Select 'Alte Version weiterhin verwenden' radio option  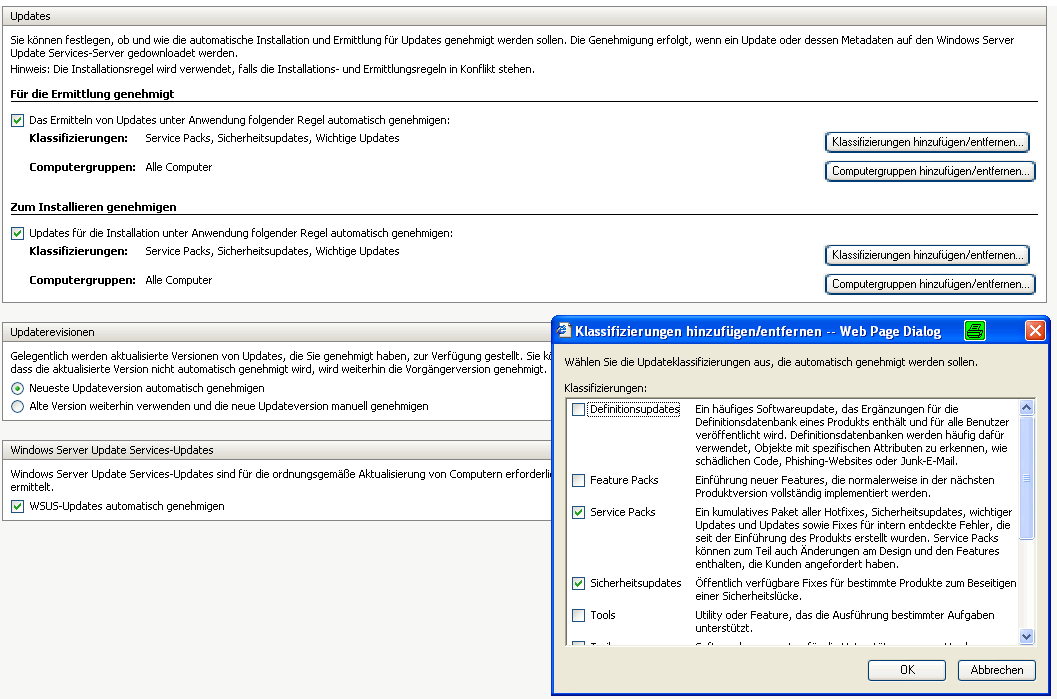[x=18, y=406]
